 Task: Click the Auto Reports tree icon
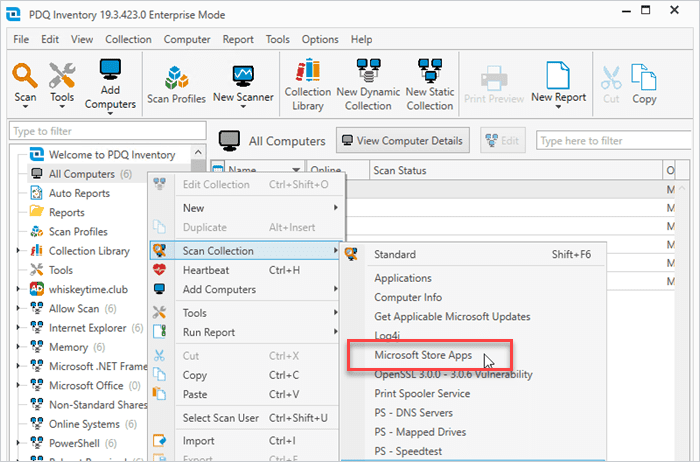pos(36,193)
